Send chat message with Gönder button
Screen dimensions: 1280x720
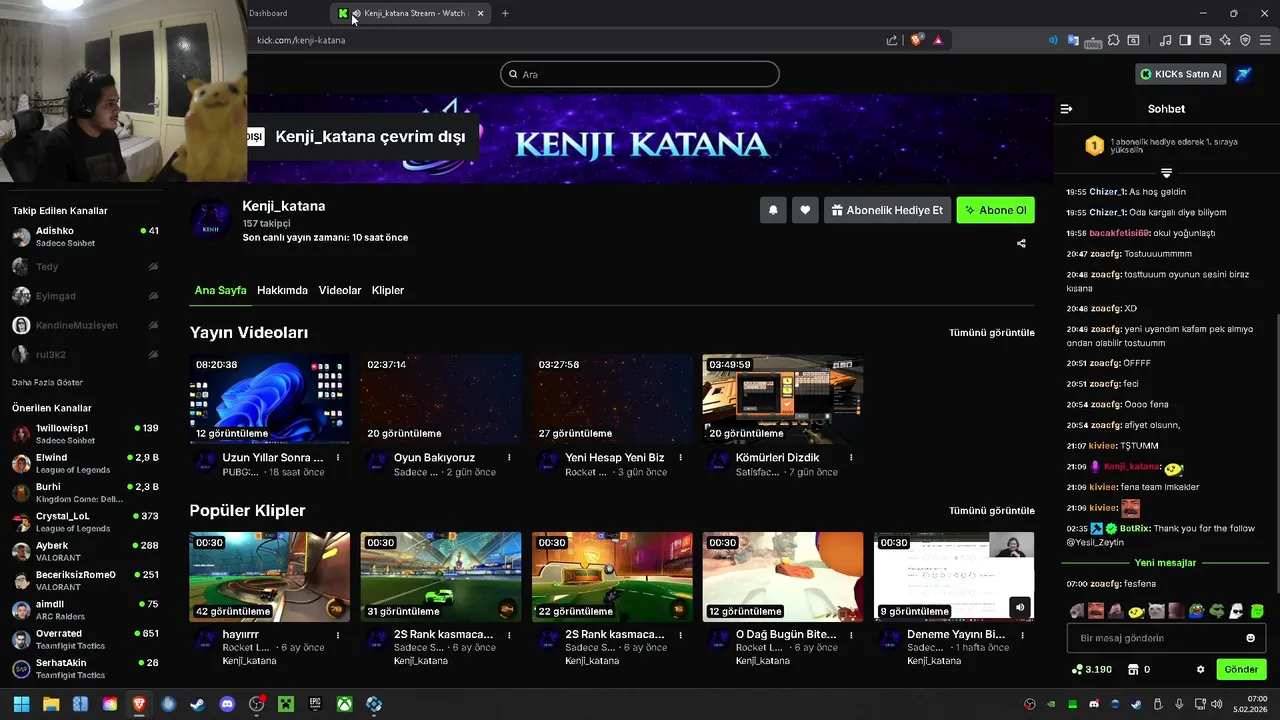point(1241,670)
